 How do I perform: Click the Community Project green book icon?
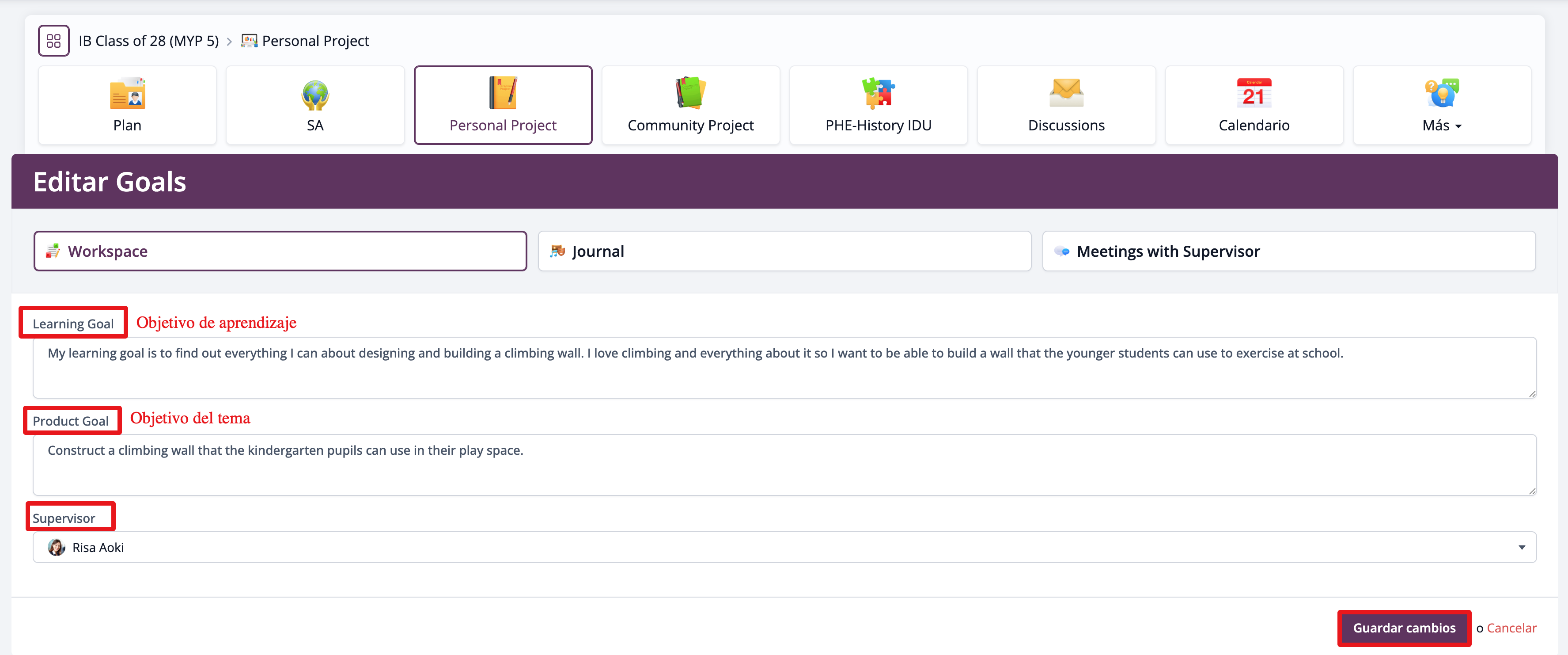pos(690,93)
